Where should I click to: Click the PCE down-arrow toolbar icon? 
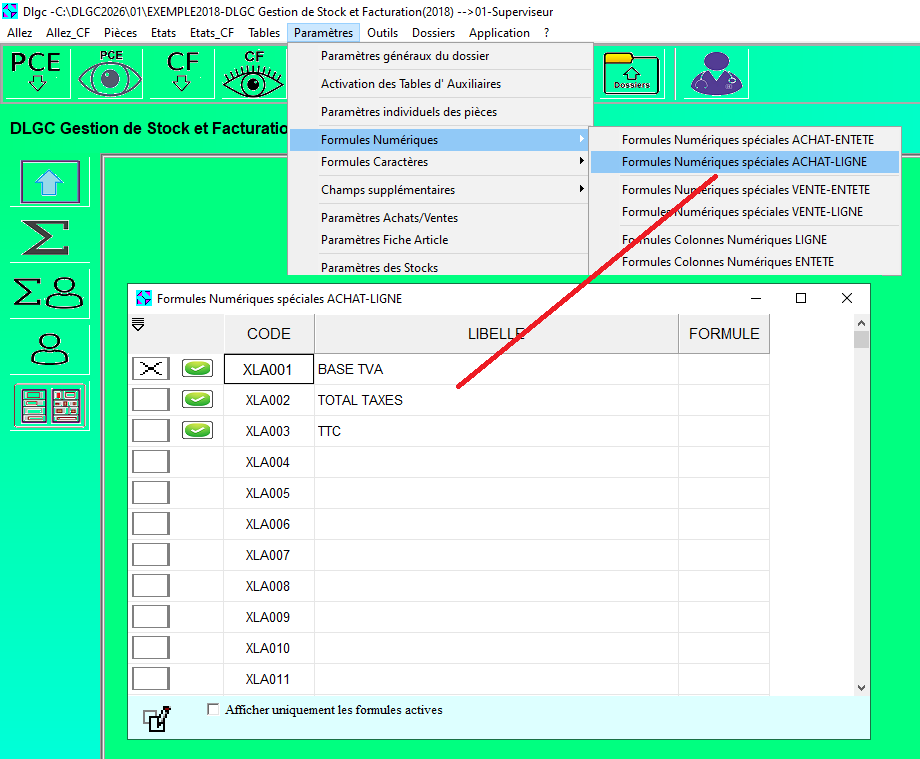click(37, 73)
